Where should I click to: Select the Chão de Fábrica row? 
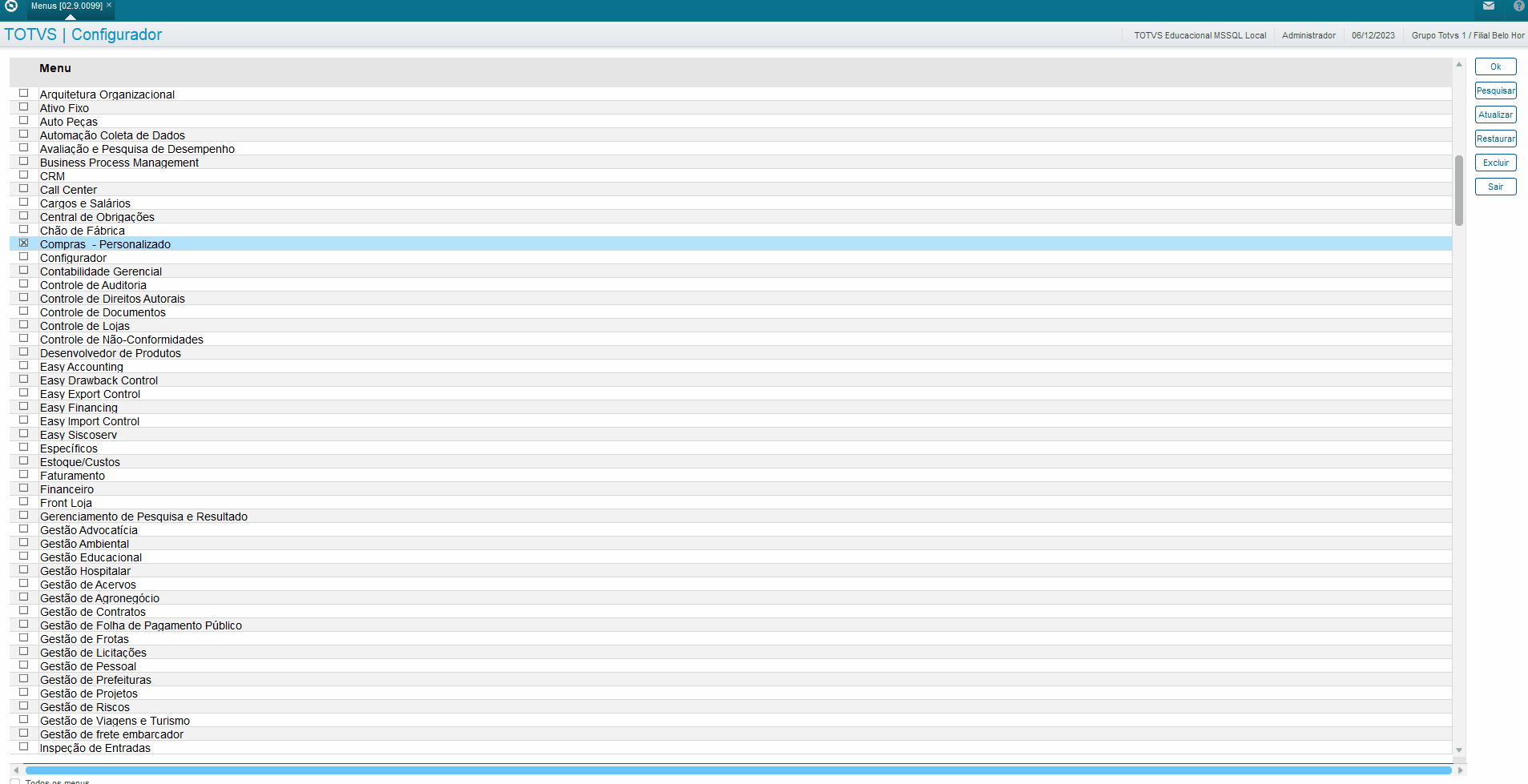pos(731,231)
